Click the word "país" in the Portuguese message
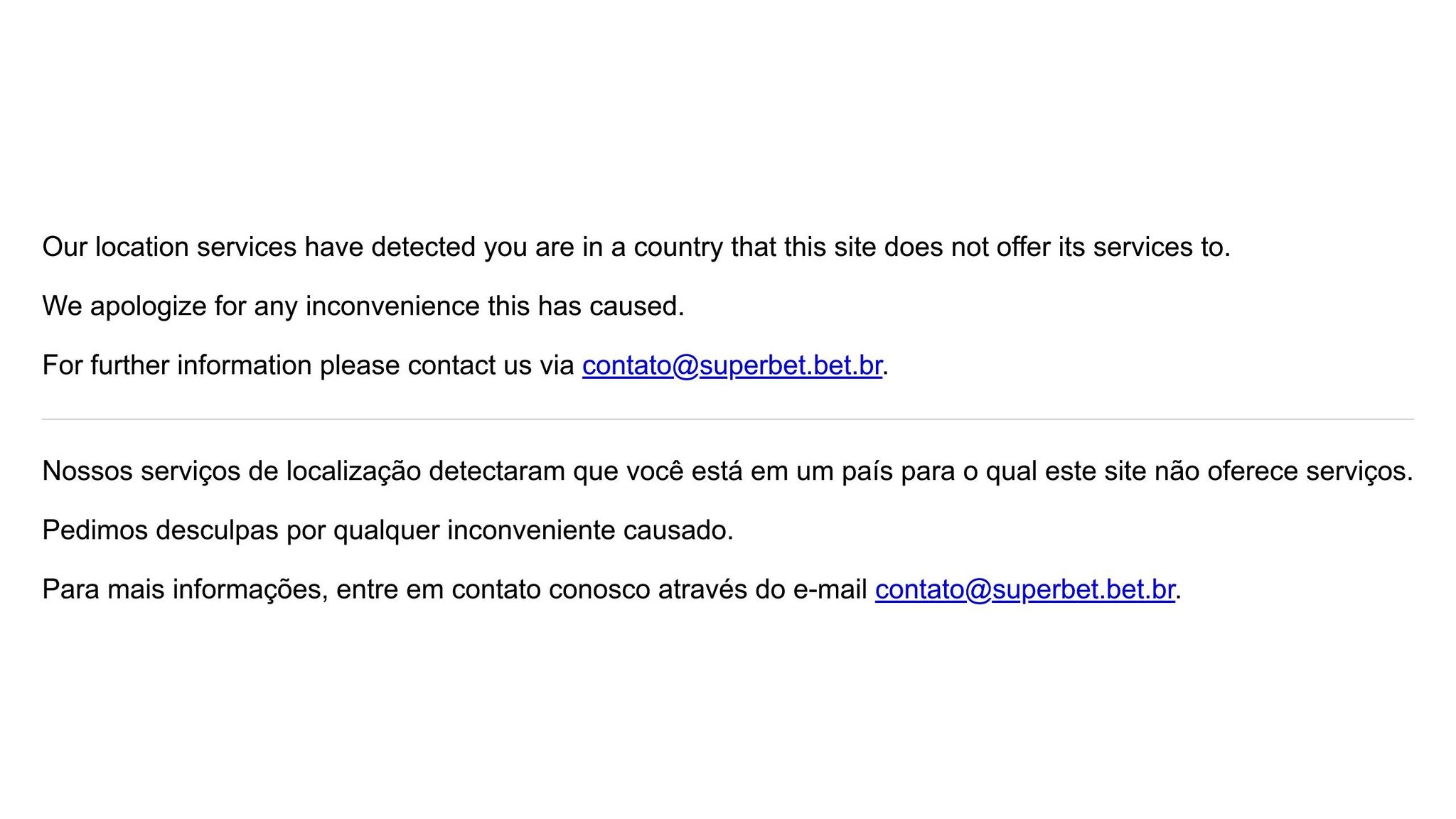This screenshot has width=1456, height=819. (x=867, y=471)
